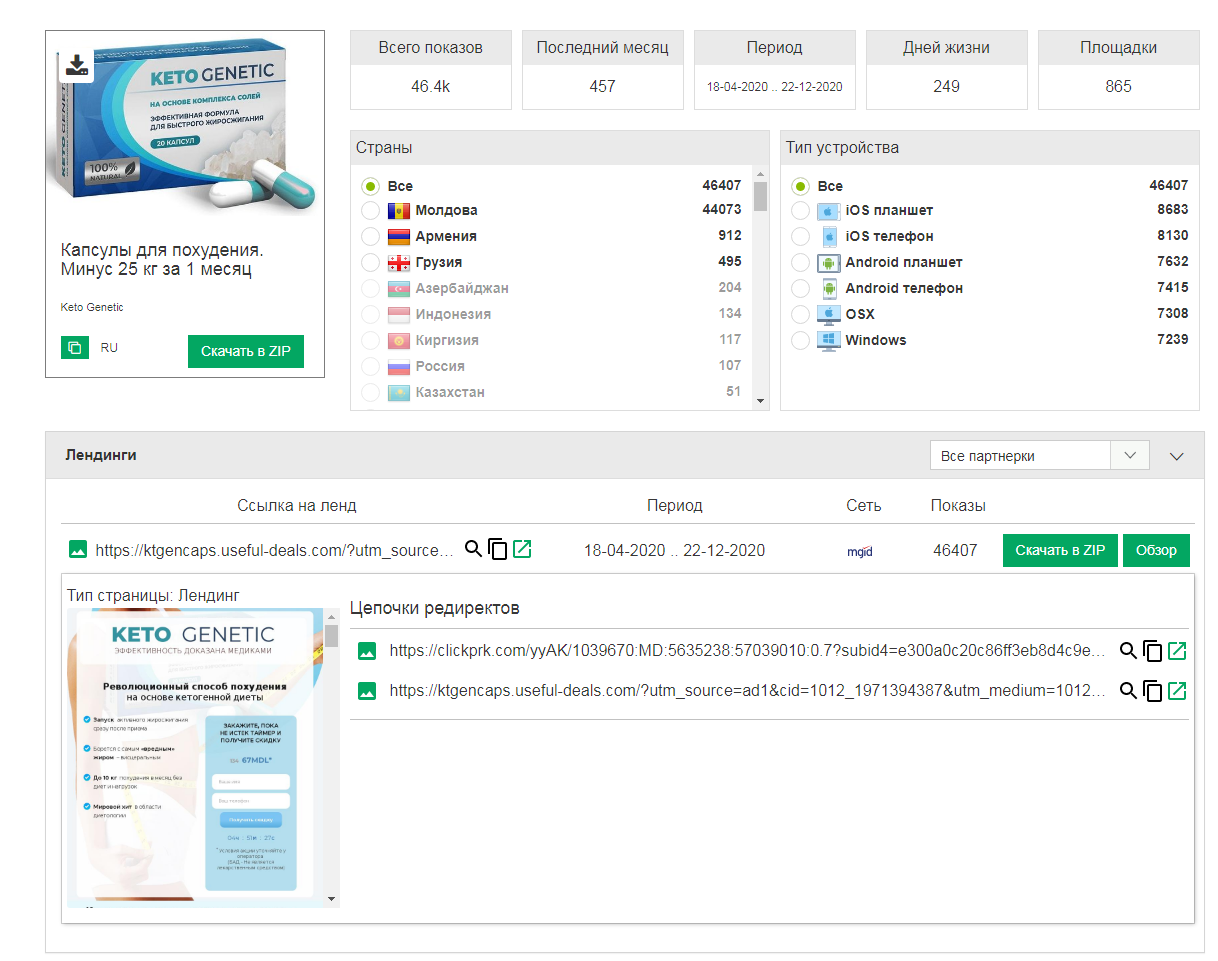Click the Всего показов stat card
Image resolution: width=1218 pixels, height=961 pixels.
click(x=431, y=69)
